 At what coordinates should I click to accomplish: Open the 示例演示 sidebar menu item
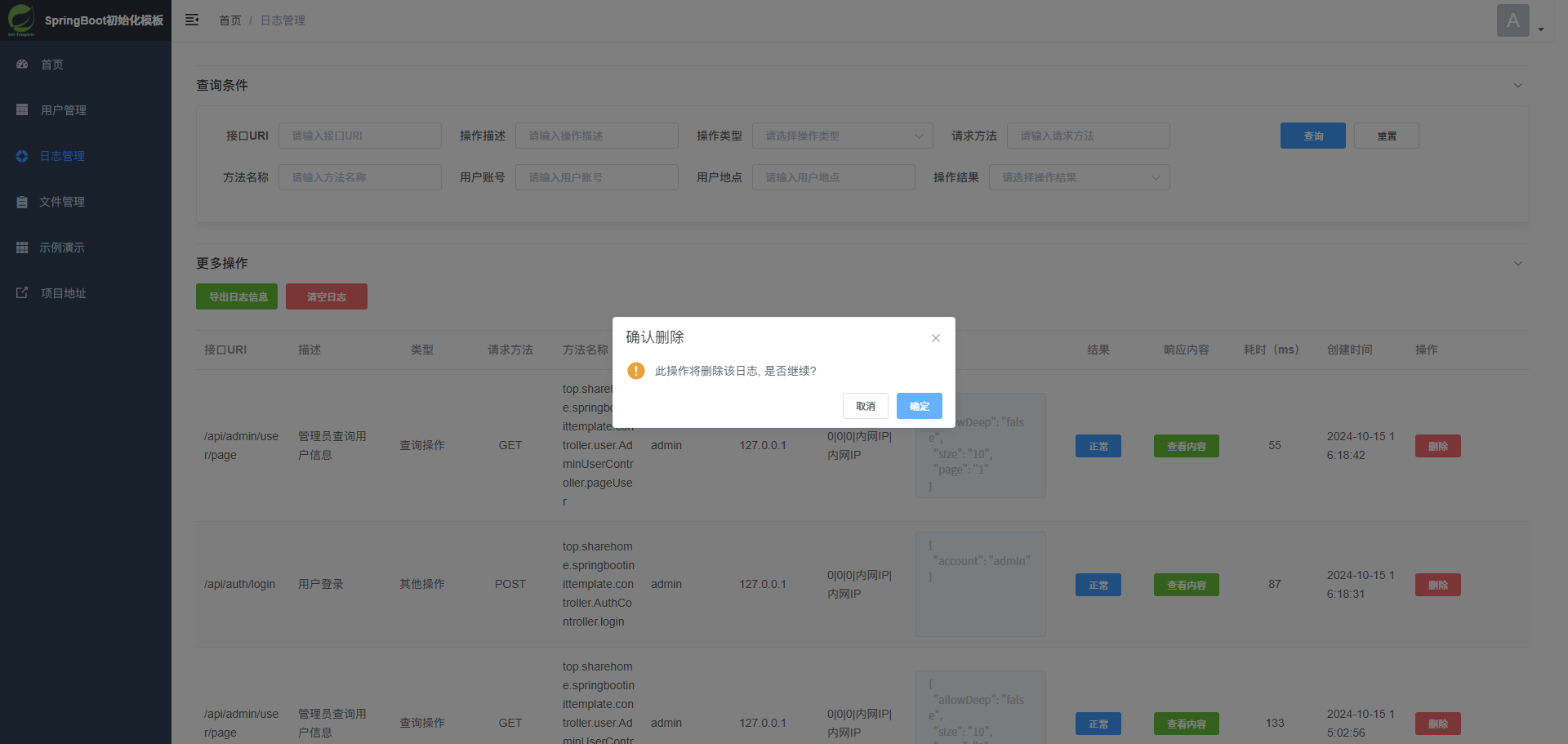tap(86, 247)
